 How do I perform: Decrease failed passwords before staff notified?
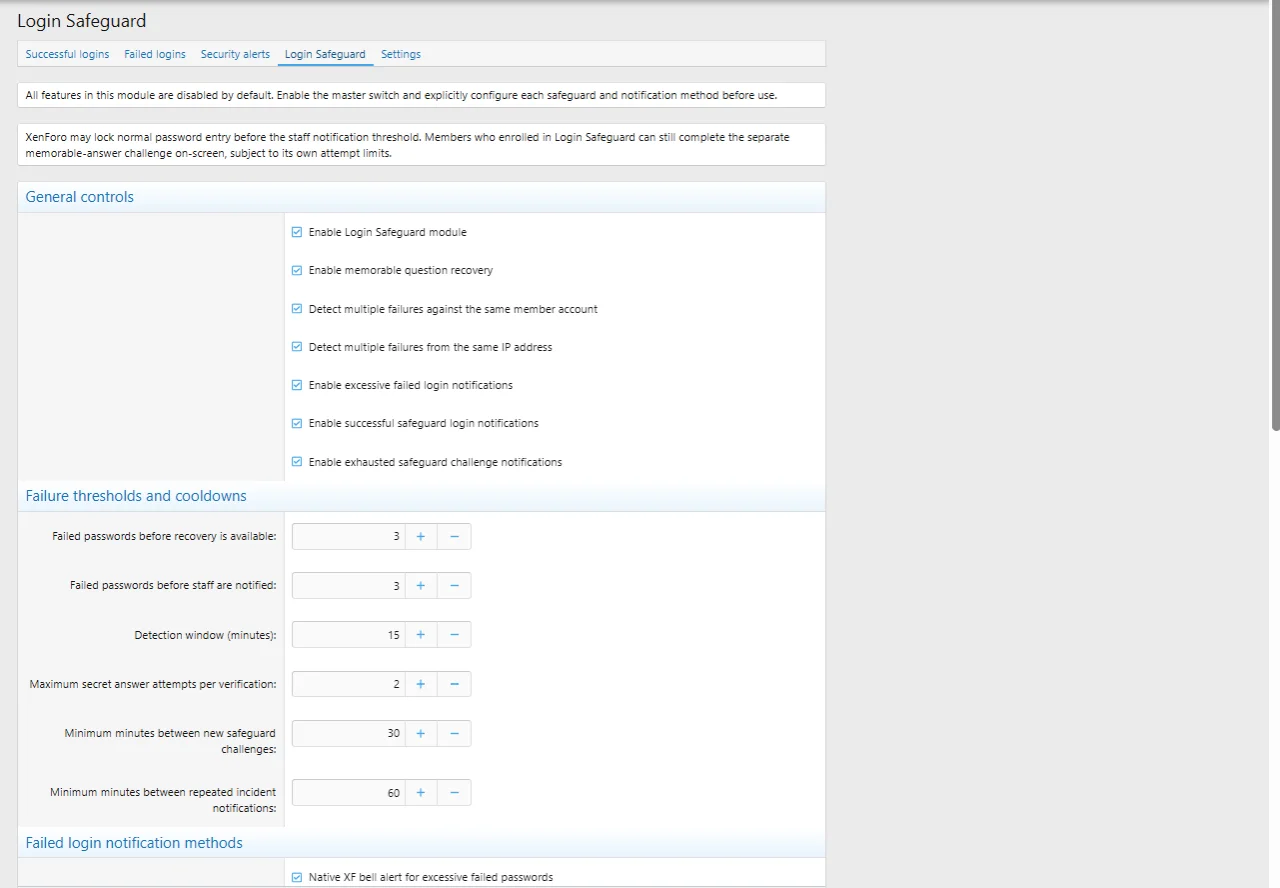click(x=454, y=586)
